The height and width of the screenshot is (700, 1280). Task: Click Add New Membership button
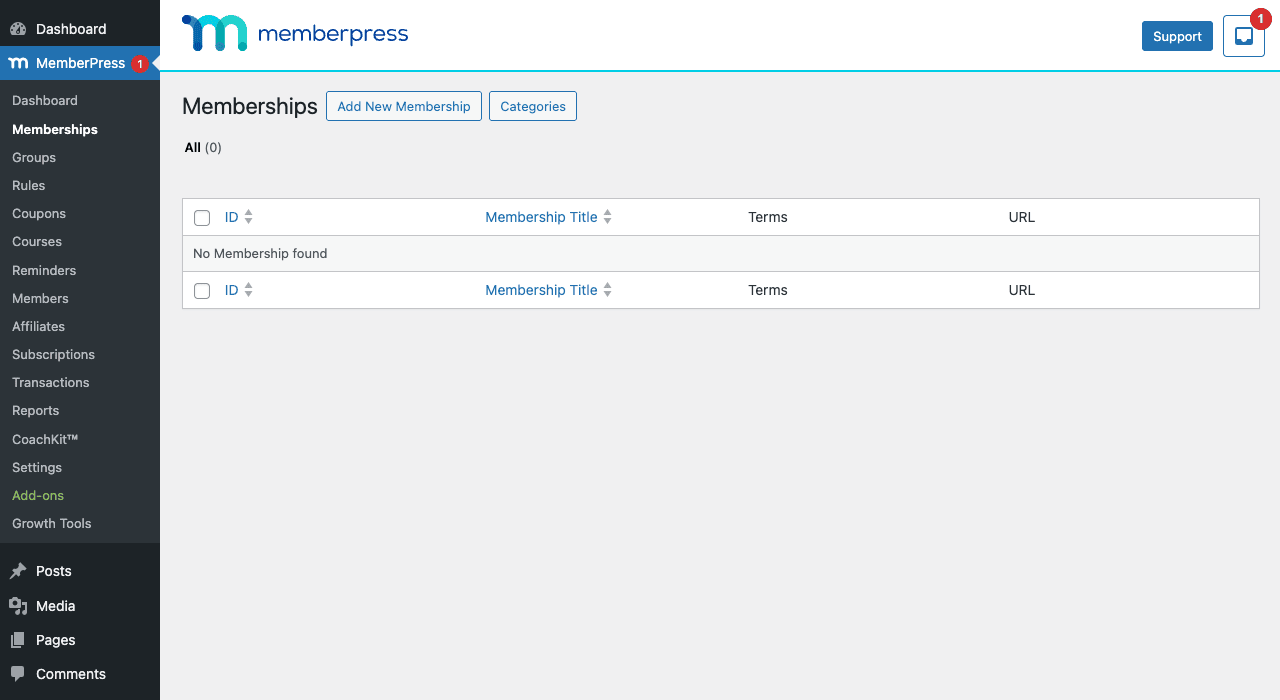[x=404, y=106]
